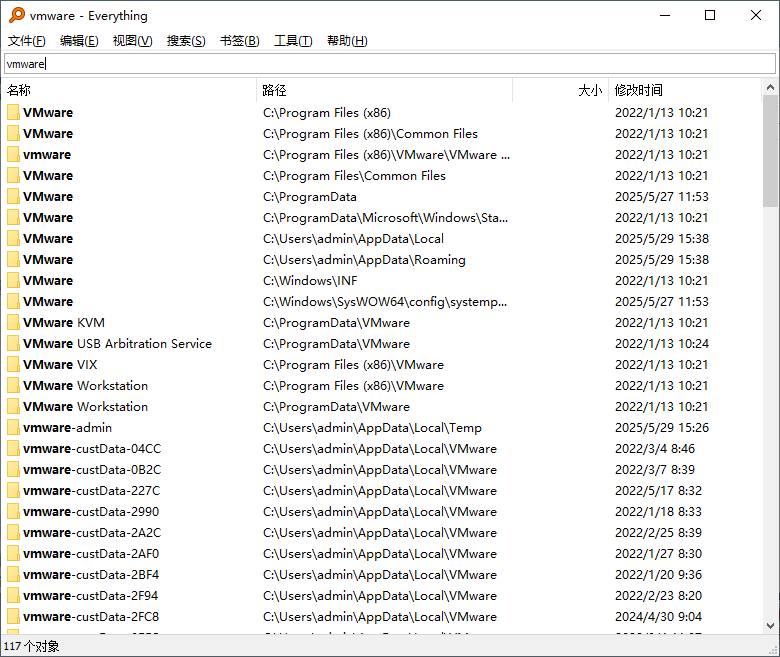This screenshot has width=780, height=657.
Task: Click the scrollbar down arrow
Action: pos(770,626)
